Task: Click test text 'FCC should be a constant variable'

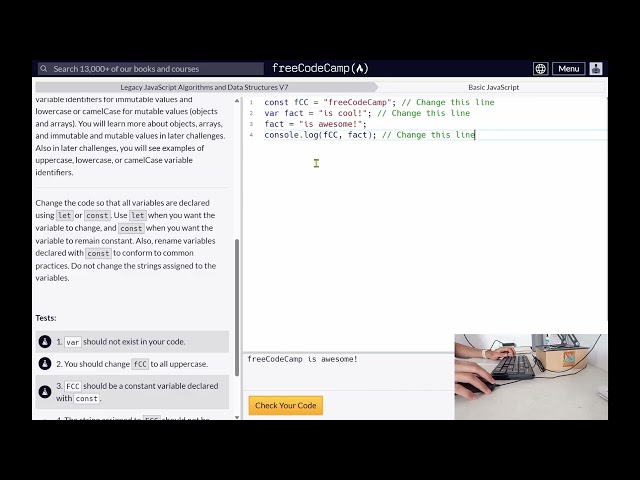Action: tap(137, 392)
